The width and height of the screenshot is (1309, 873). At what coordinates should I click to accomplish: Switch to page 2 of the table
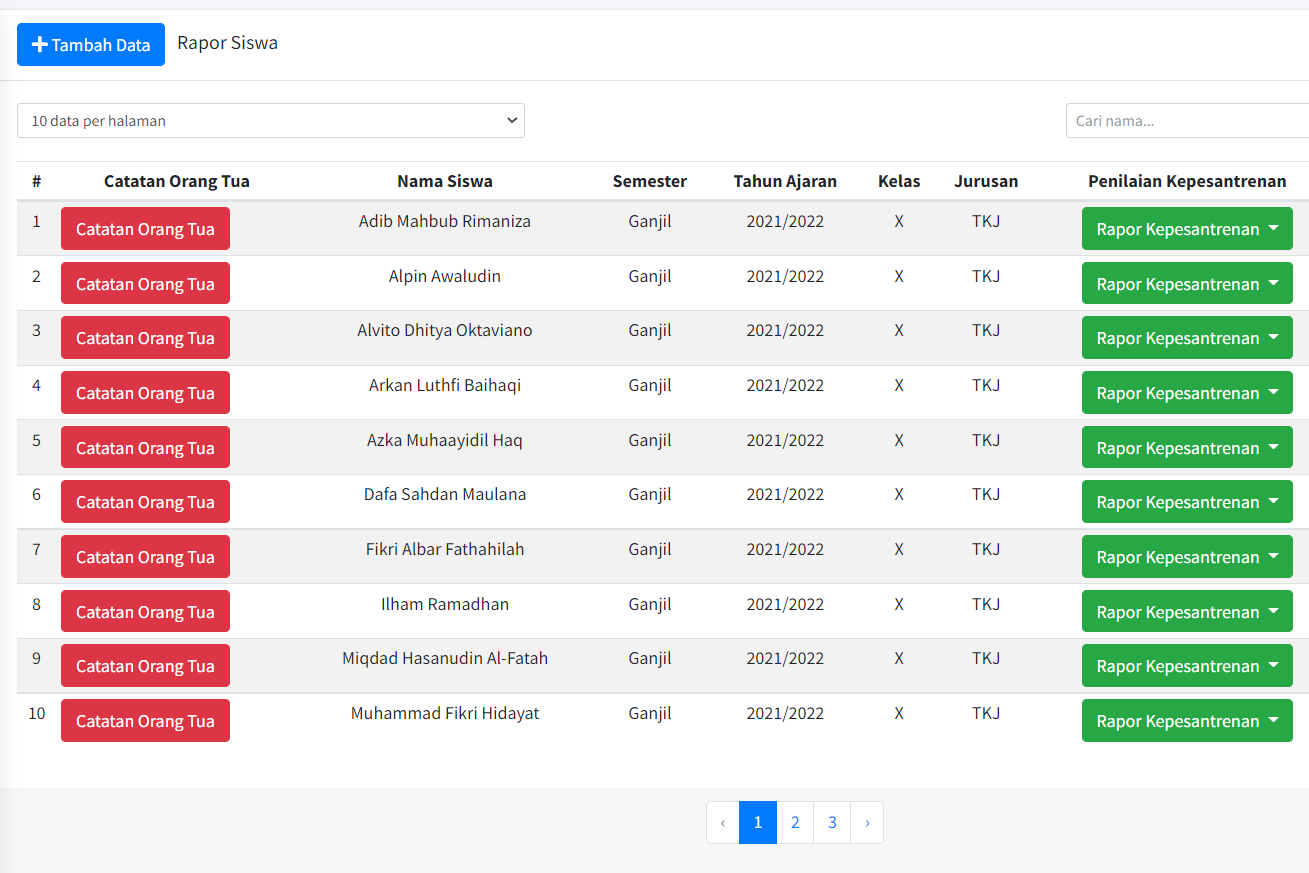[794, 822]
